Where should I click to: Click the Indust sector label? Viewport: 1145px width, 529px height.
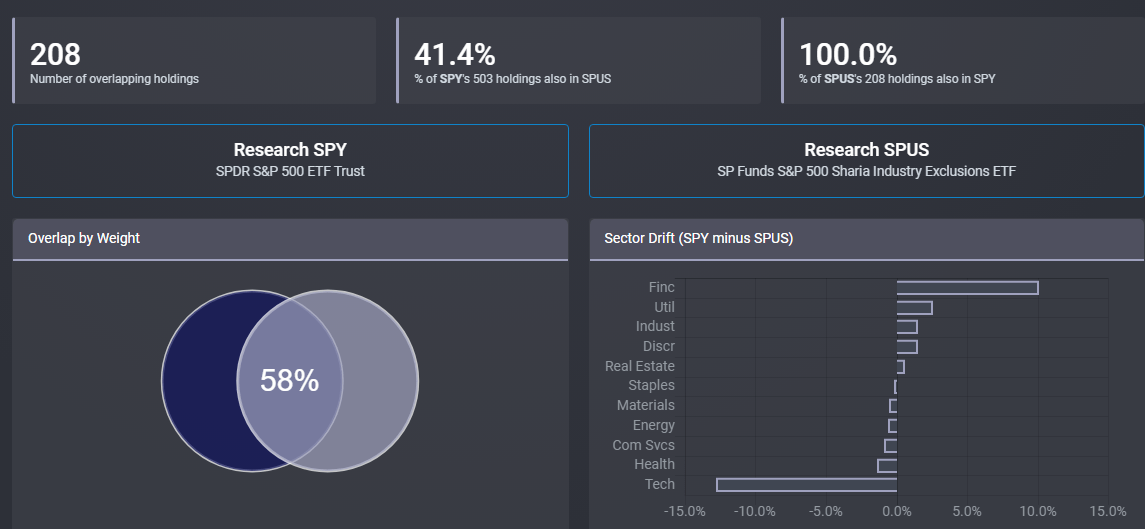(x=656, y=326)
